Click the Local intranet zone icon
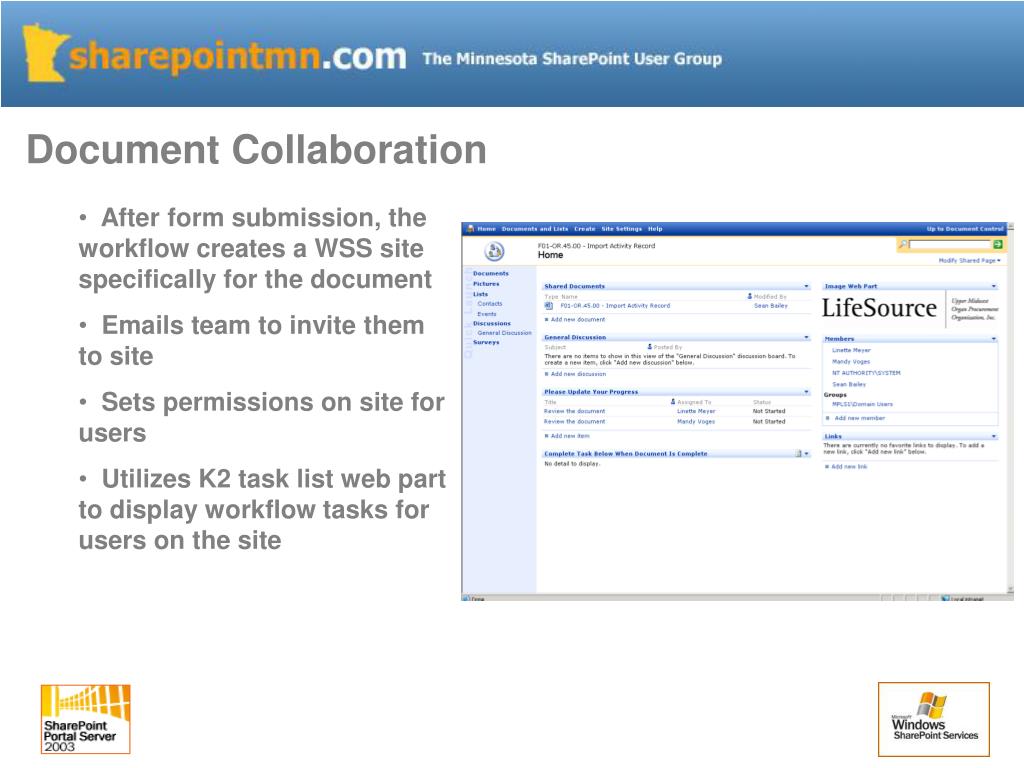Screen dimensions: 1024x768 coord(946,598)
